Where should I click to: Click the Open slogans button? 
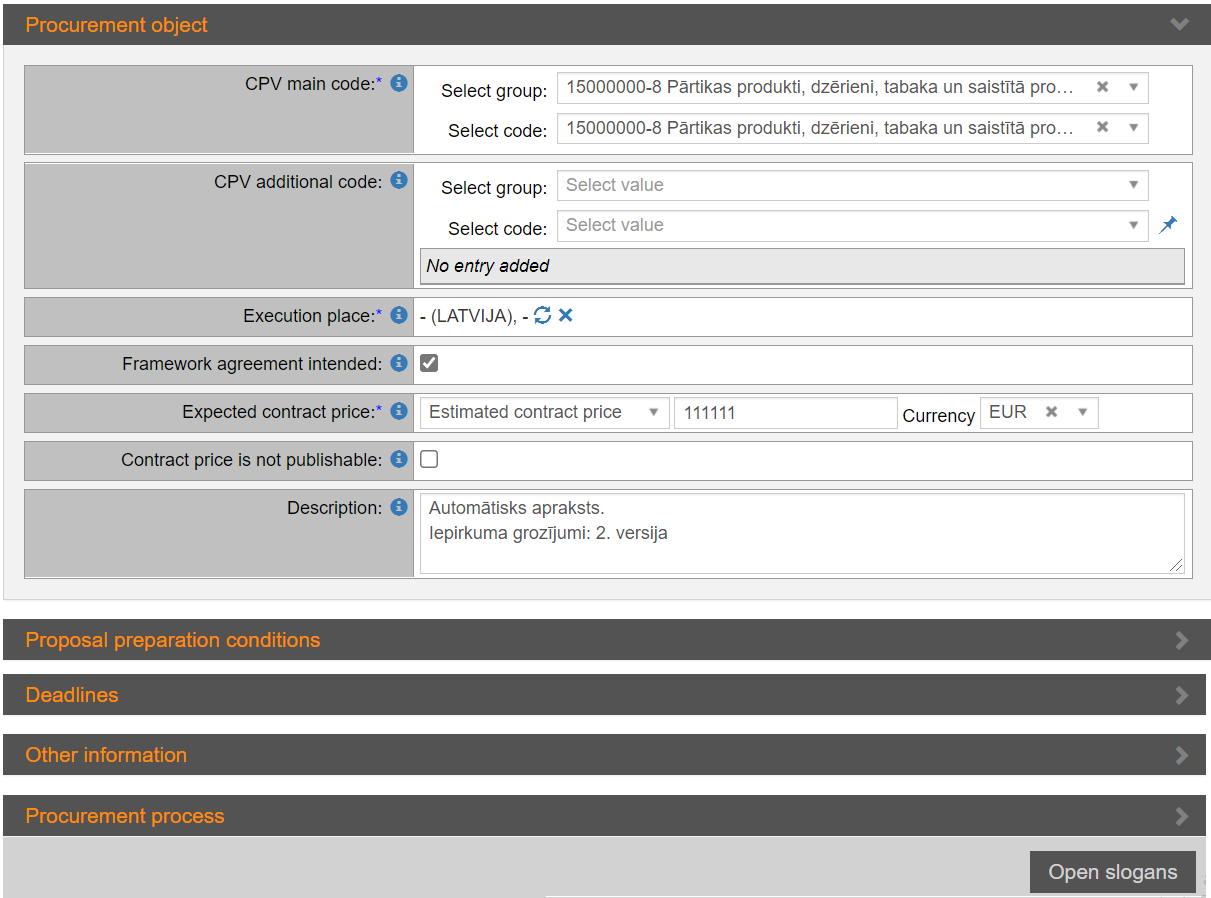tap(1112, 872)
